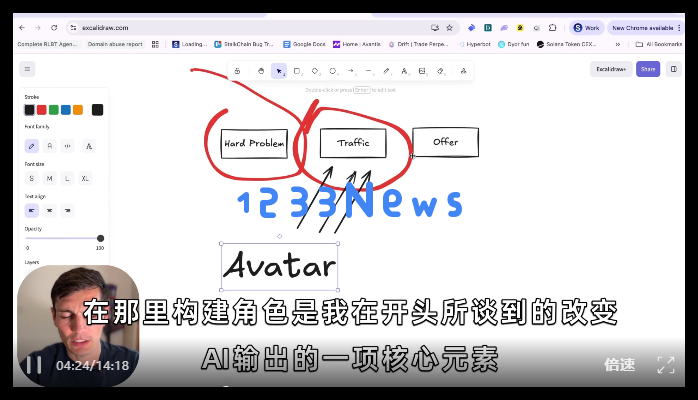Click the Opacity slider handle
This screenshot has width=698, height=400.
[x=101, y=238]
